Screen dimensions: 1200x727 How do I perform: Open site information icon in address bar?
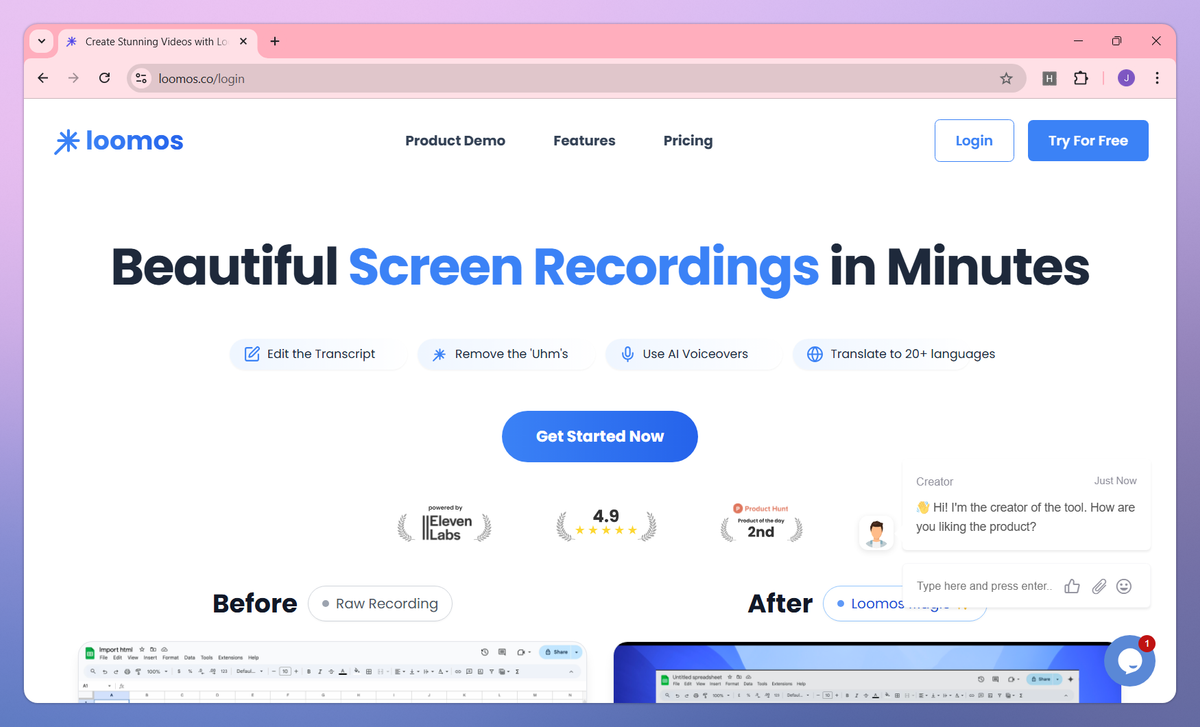(141, 78)
